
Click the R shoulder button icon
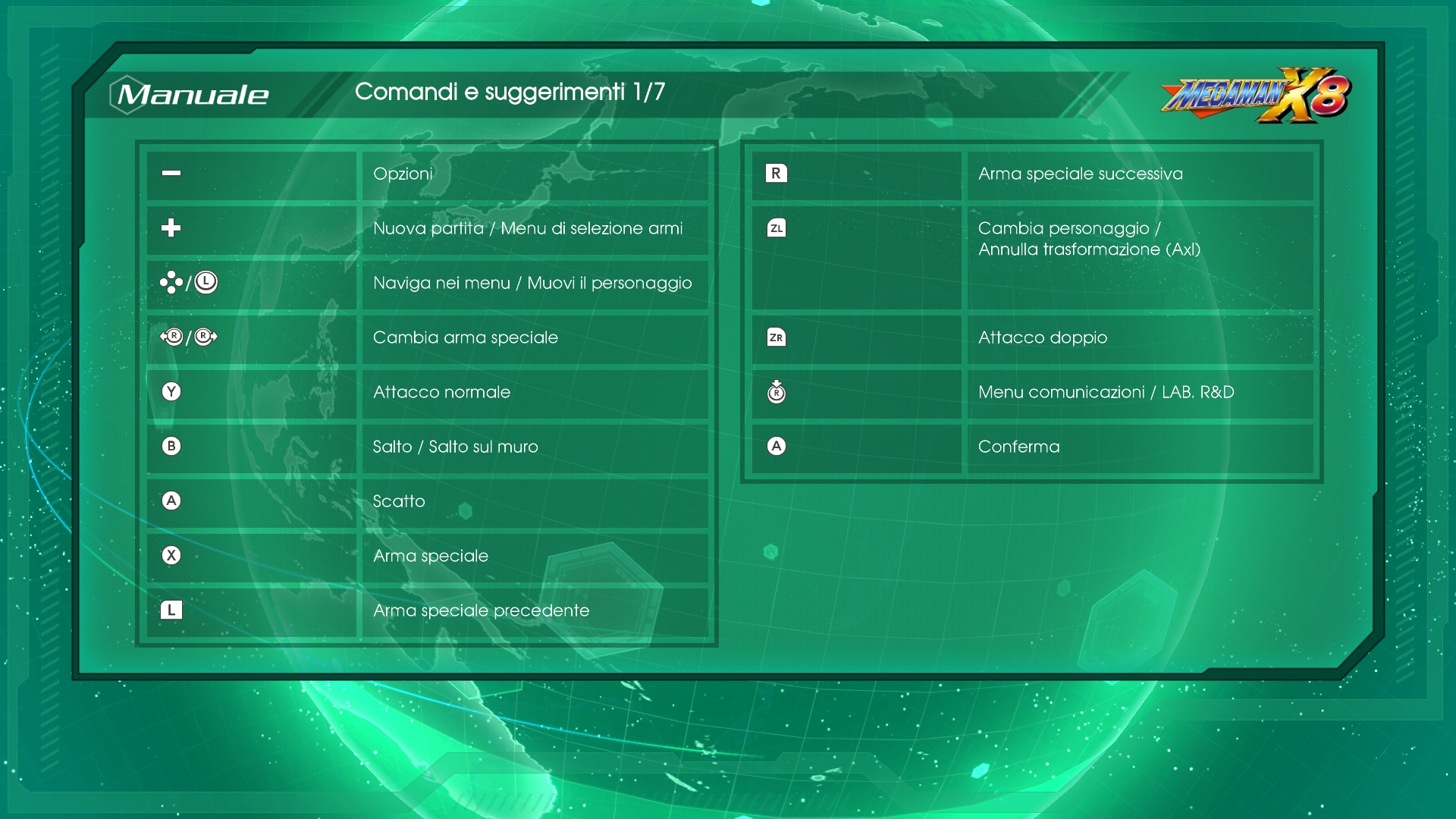coord(776,173)
